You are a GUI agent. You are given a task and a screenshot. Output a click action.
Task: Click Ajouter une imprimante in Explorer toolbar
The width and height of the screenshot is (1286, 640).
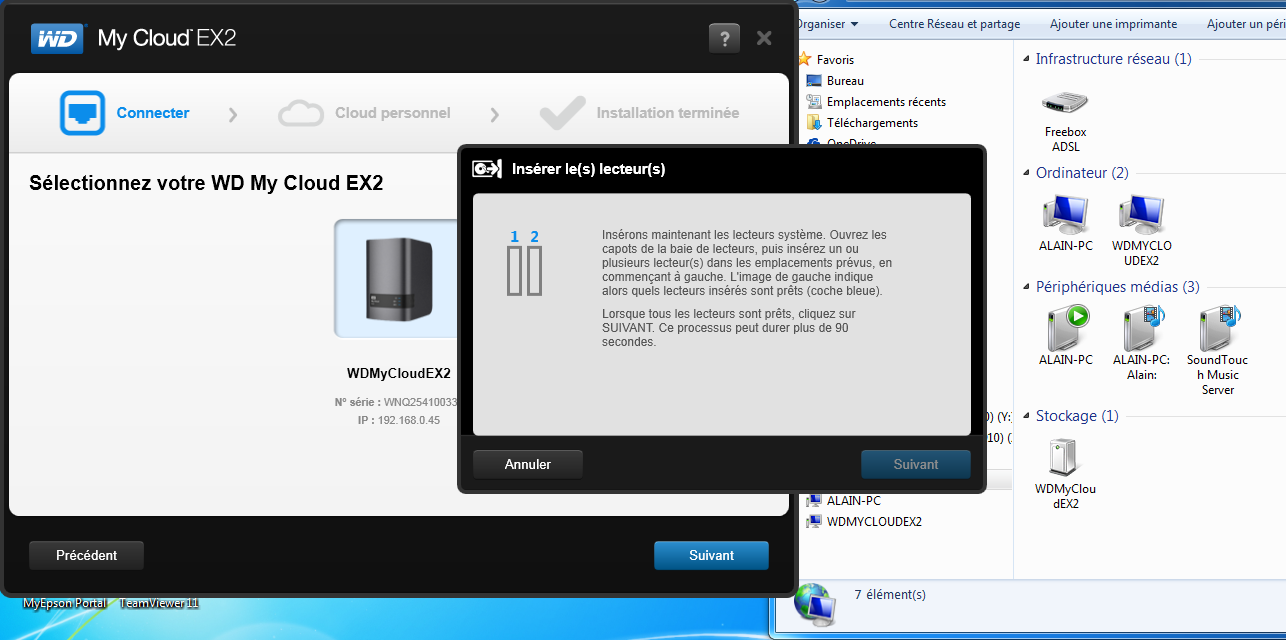(1113, 24)
